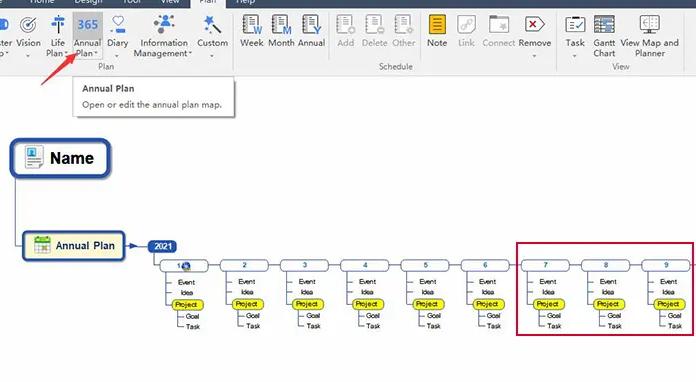Image resolution: width=696 pixels, height=382 pixels.
Task: Open the Tool ribbon tab
Action: coord(132,2)
